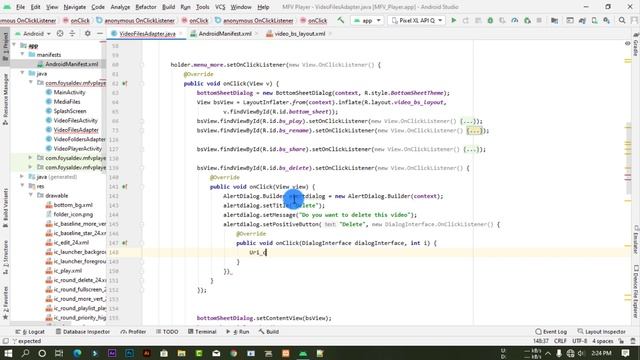Image resolution: width=640 pixels, height=360 pixels.
Task: Collapse the res folder node
Action: [x=22, y=186]
